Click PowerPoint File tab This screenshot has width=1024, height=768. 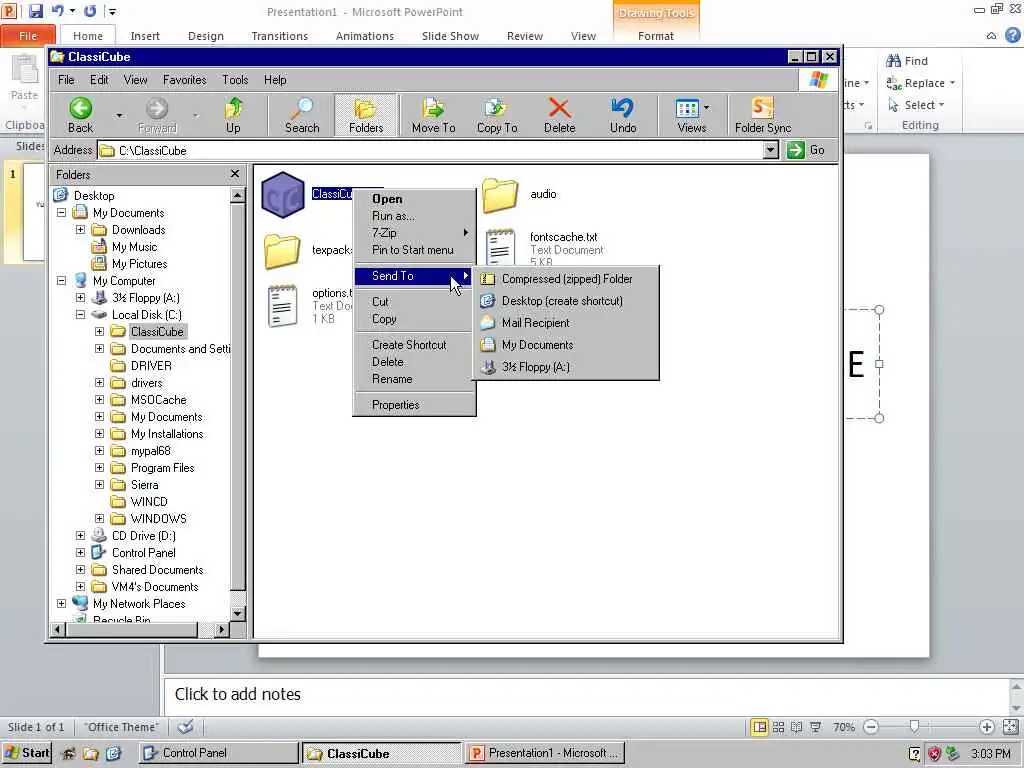[28, 36]
